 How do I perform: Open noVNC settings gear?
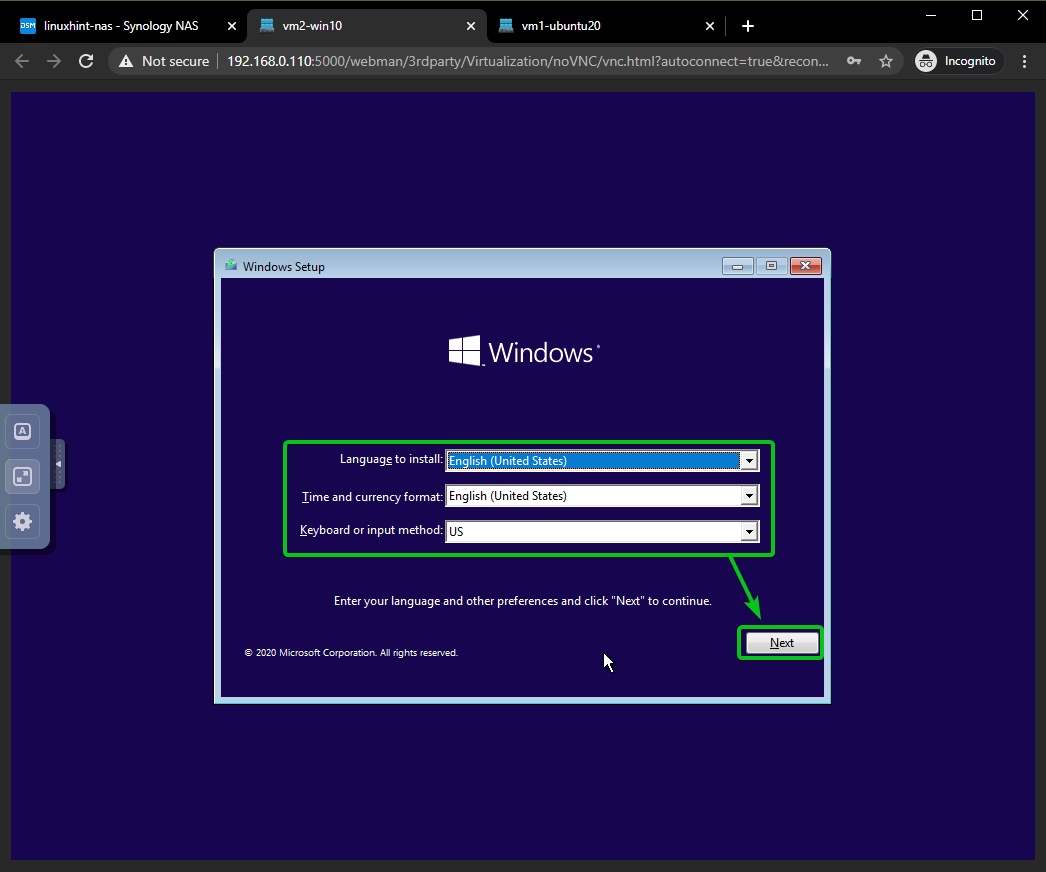(23, 521)
